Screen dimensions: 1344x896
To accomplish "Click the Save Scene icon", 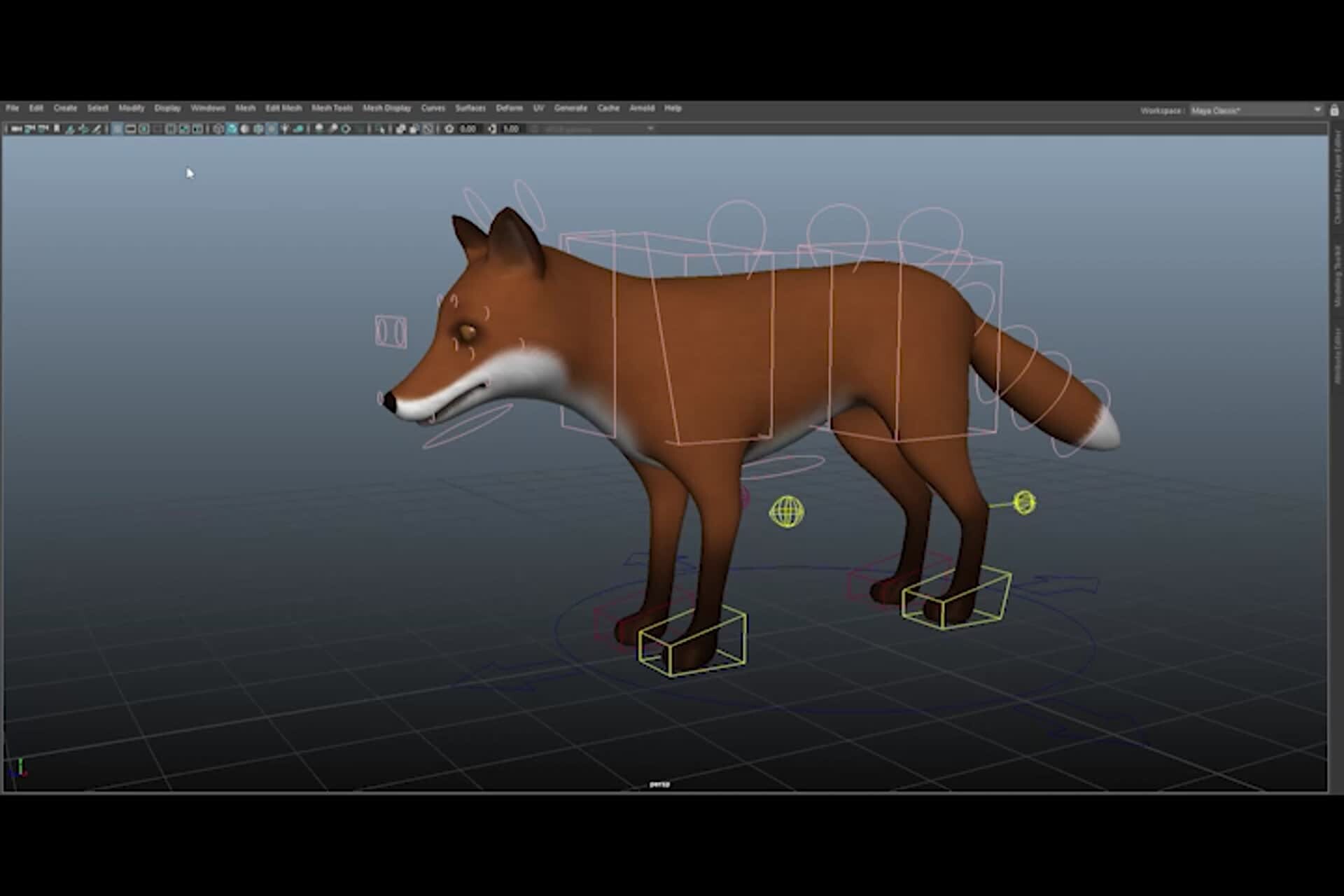I will pos(42,129).
